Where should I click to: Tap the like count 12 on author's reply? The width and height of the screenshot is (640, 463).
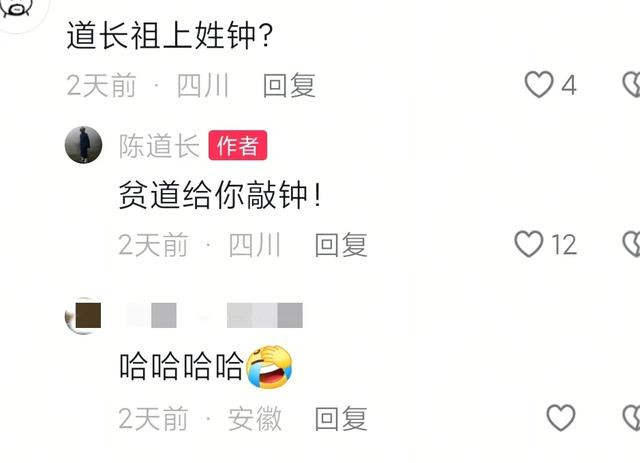564,245
